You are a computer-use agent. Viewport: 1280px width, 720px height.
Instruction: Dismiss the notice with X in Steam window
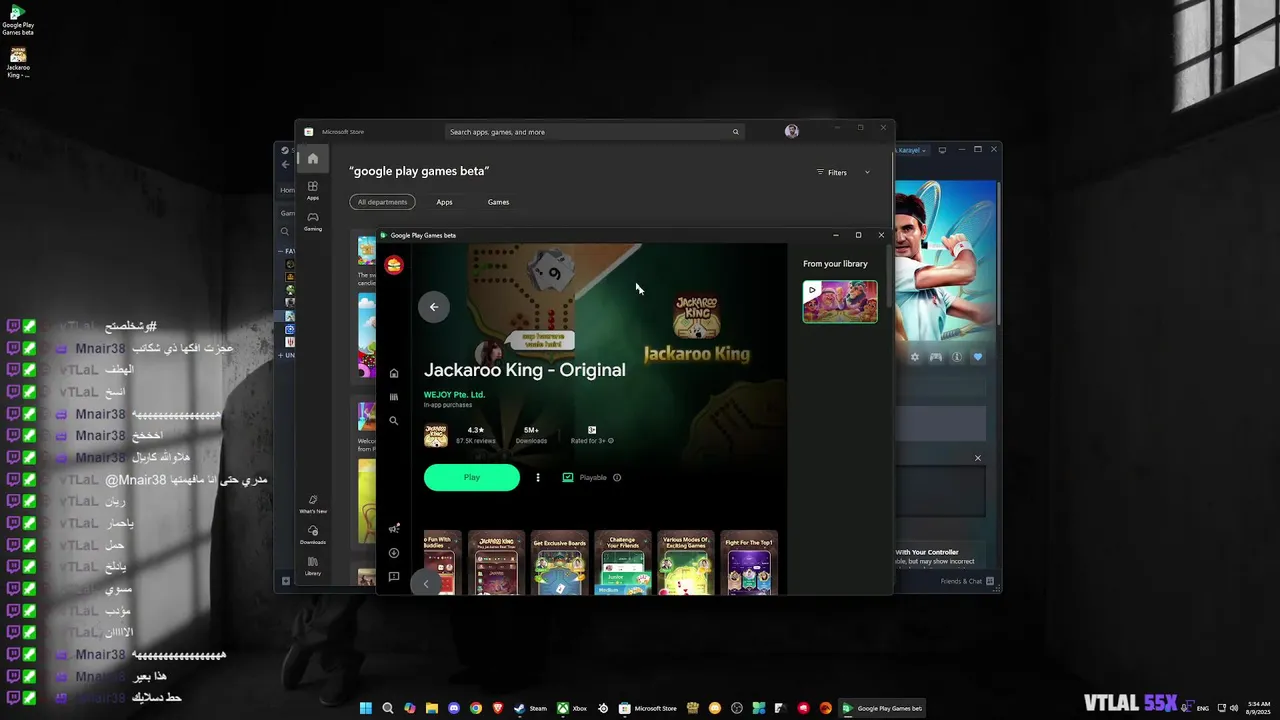click(978, 458)
